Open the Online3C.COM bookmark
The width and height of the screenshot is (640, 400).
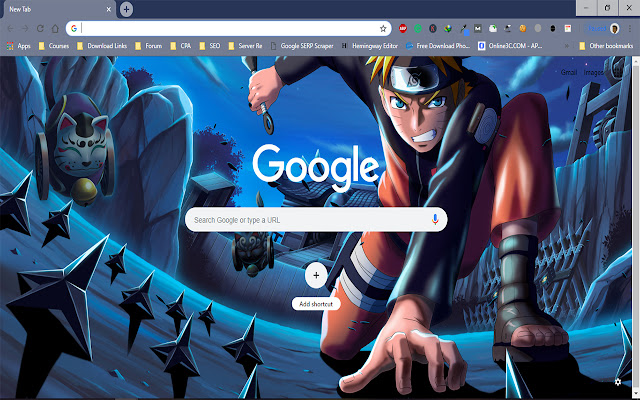[x=511, y=46]
